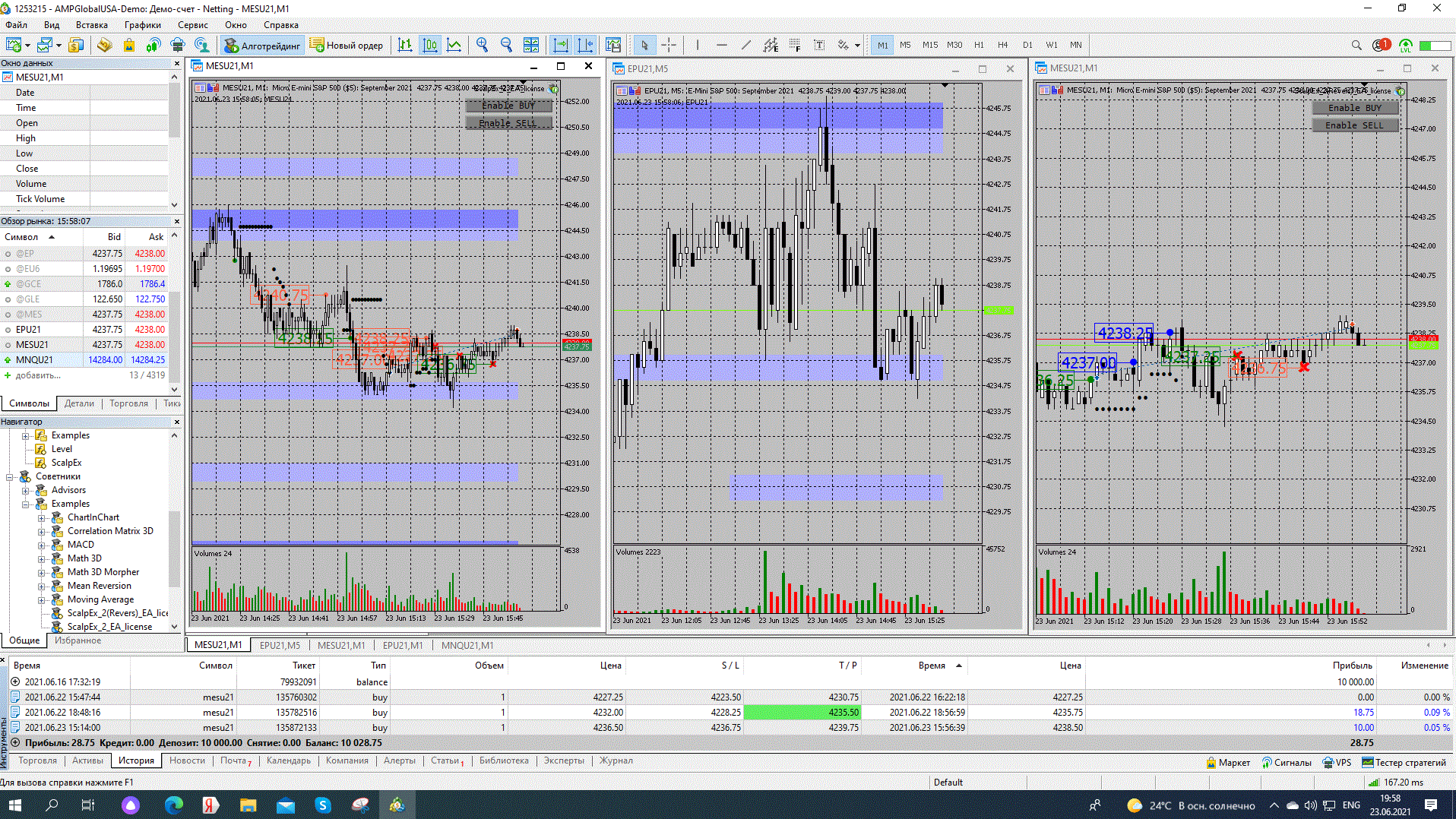1456x819 pixels.
Task: Zoom out of the chart
Action: pos(506,46)
